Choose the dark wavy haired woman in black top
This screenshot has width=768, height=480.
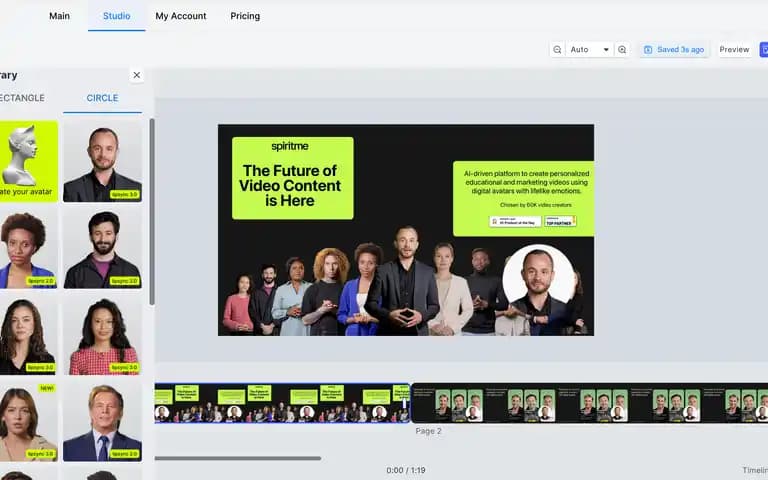(28, 336)
